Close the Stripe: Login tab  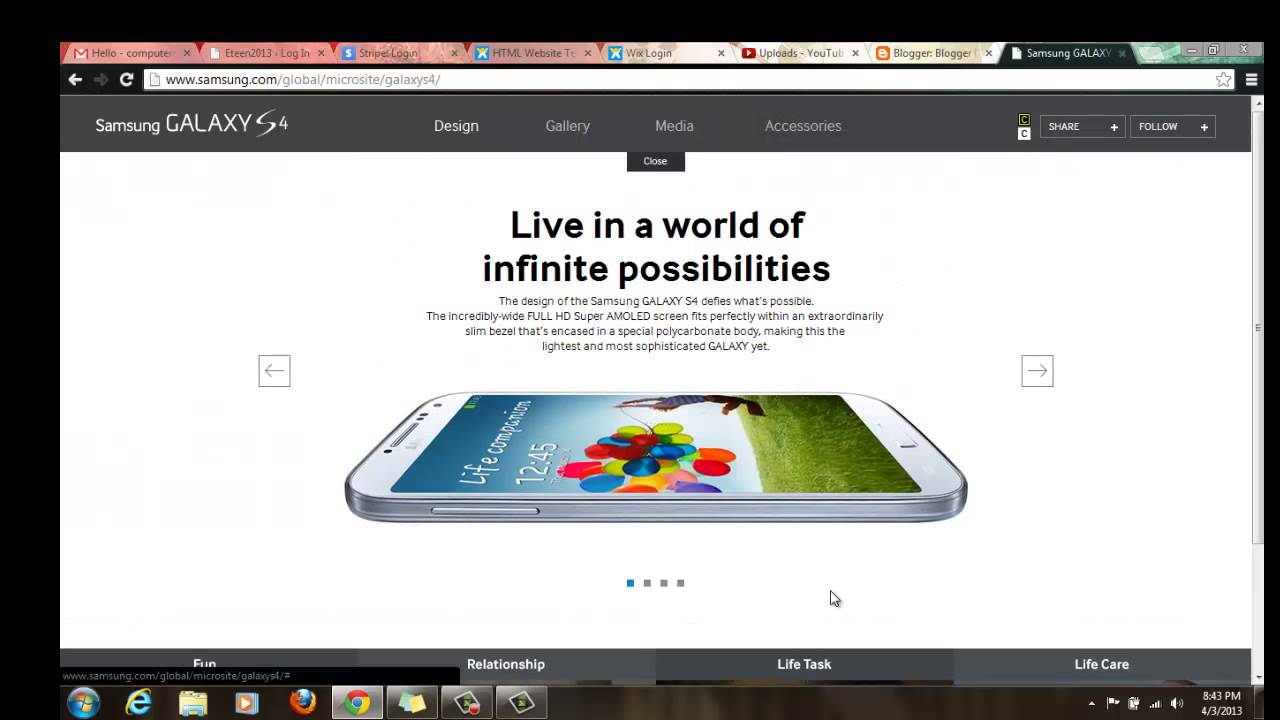tap(454, 53)
